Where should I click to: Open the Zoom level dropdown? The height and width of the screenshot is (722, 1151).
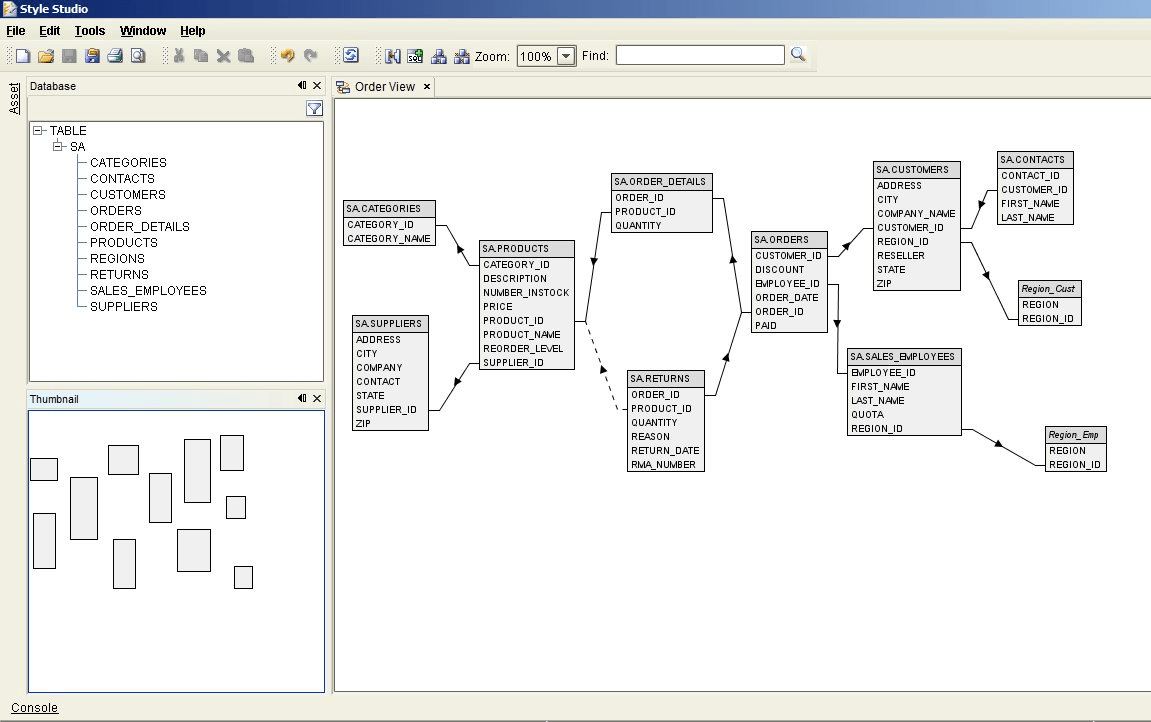click(x=563, y=56)
